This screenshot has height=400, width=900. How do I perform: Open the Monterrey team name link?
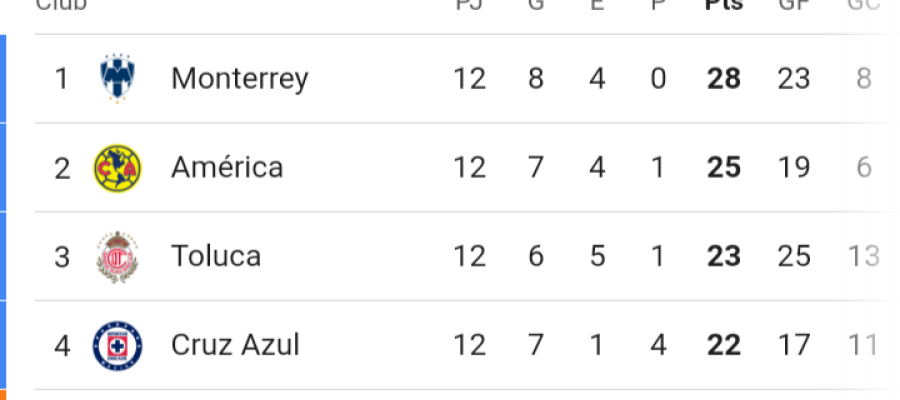point(240,78)
